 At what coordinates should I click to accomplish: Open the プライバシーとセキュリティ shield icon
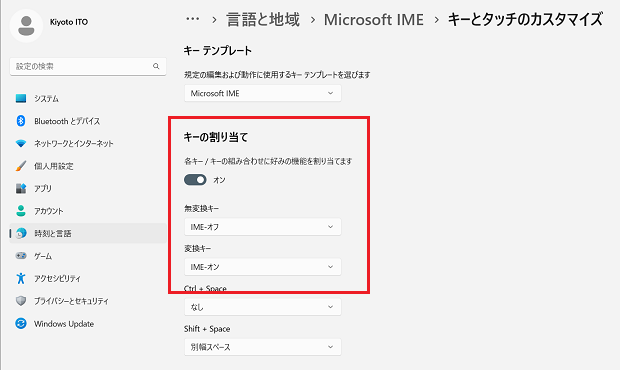click(21, 301)
